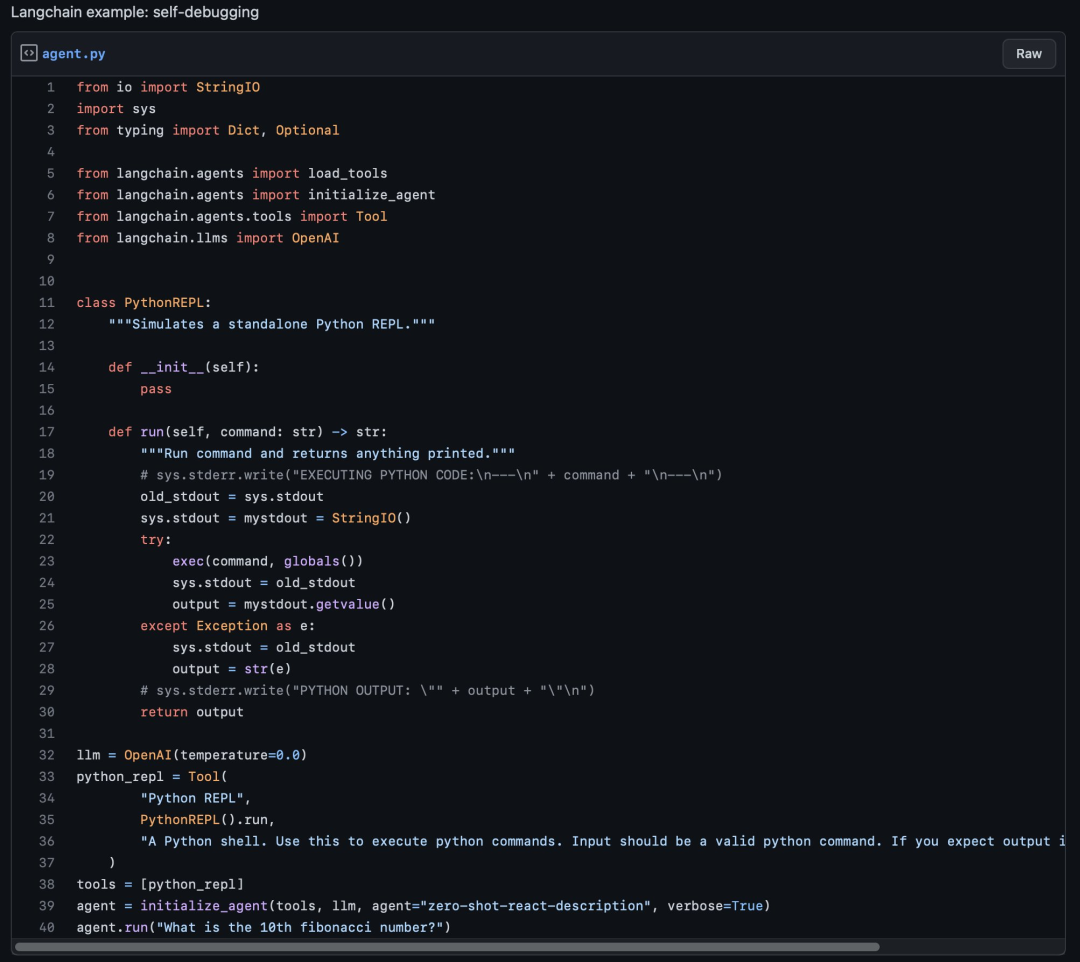Select line number 32 at llm assignment
The image size is (1080, 962).
[x=47, y=755]
